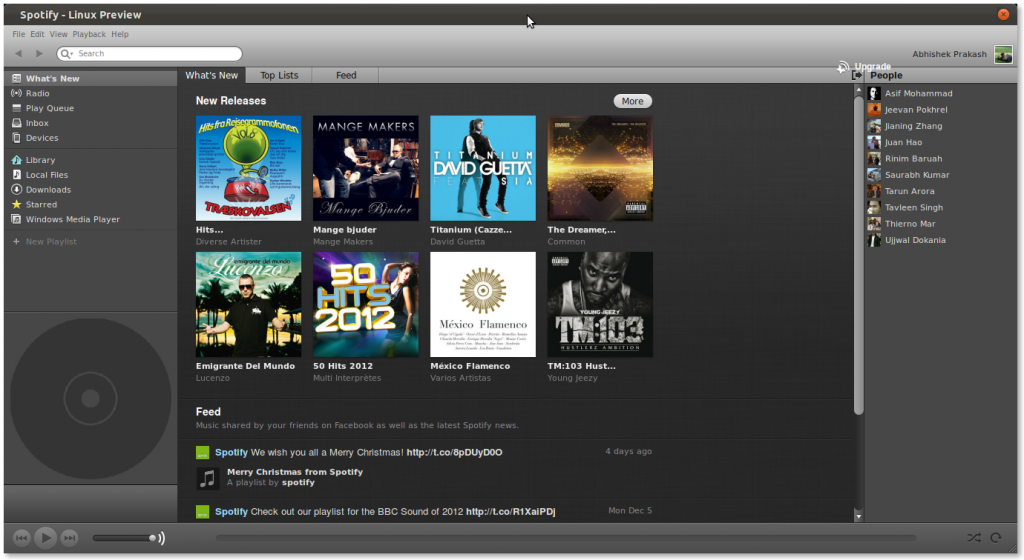Open the http://t.co/R1XaiPDj link
Screen dimensions: 1024x560
511,512
